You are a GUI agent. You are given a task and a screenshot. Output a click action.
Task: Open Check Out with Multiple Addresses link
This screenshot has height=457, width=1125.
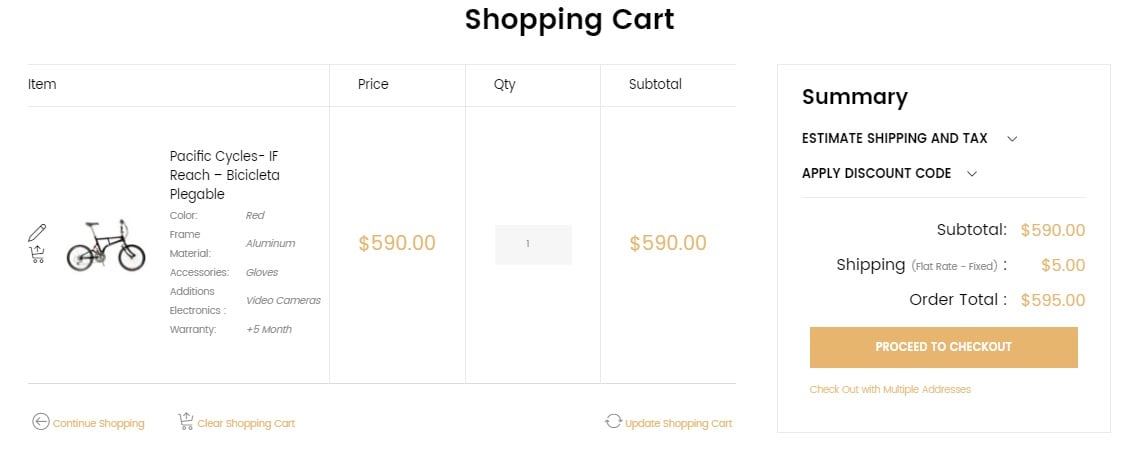click(890, 390)
